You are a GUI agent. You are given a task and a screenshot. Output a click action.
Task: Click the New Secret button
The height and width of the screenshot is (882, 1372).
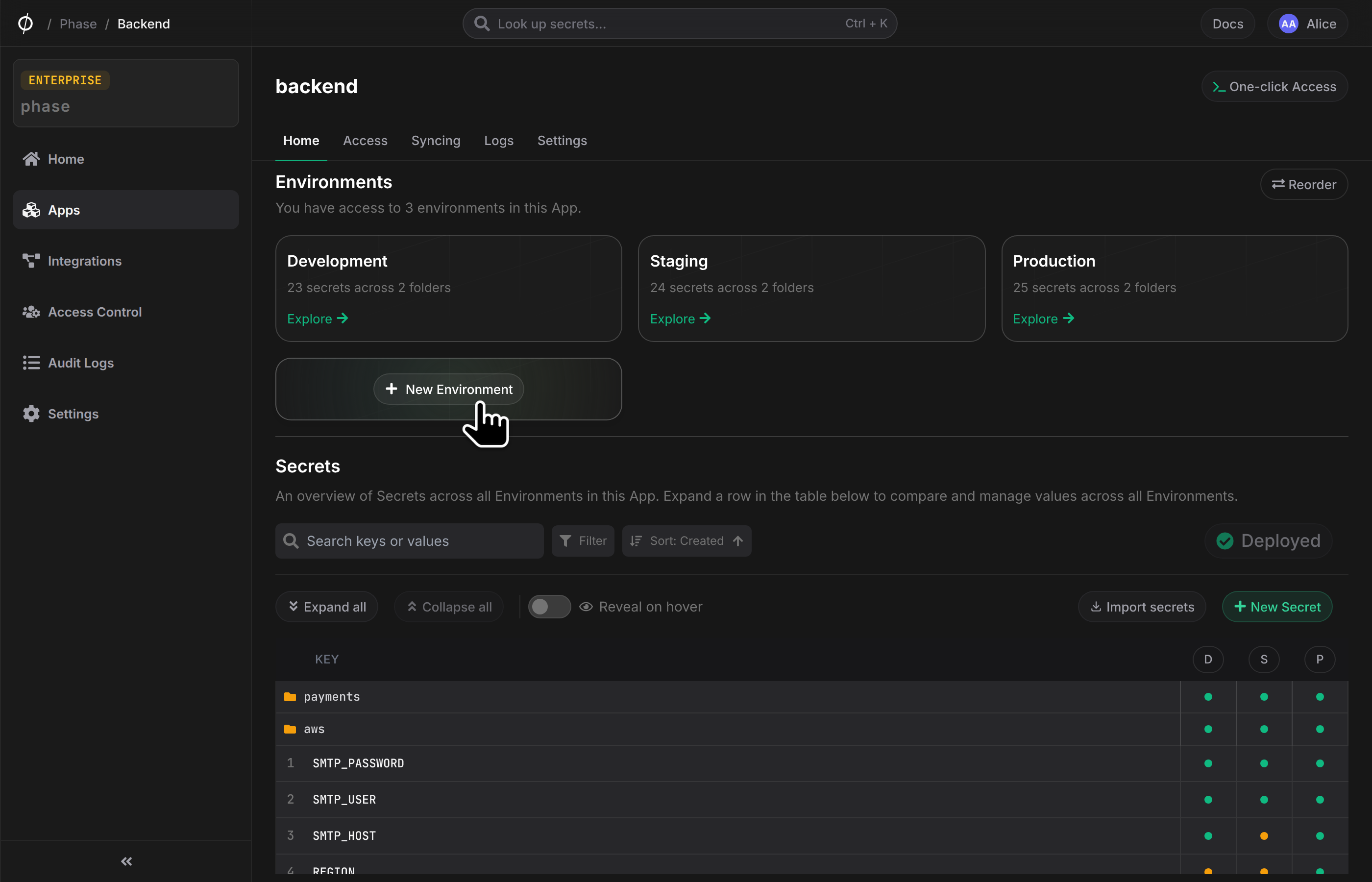(x=1277, y=607)
